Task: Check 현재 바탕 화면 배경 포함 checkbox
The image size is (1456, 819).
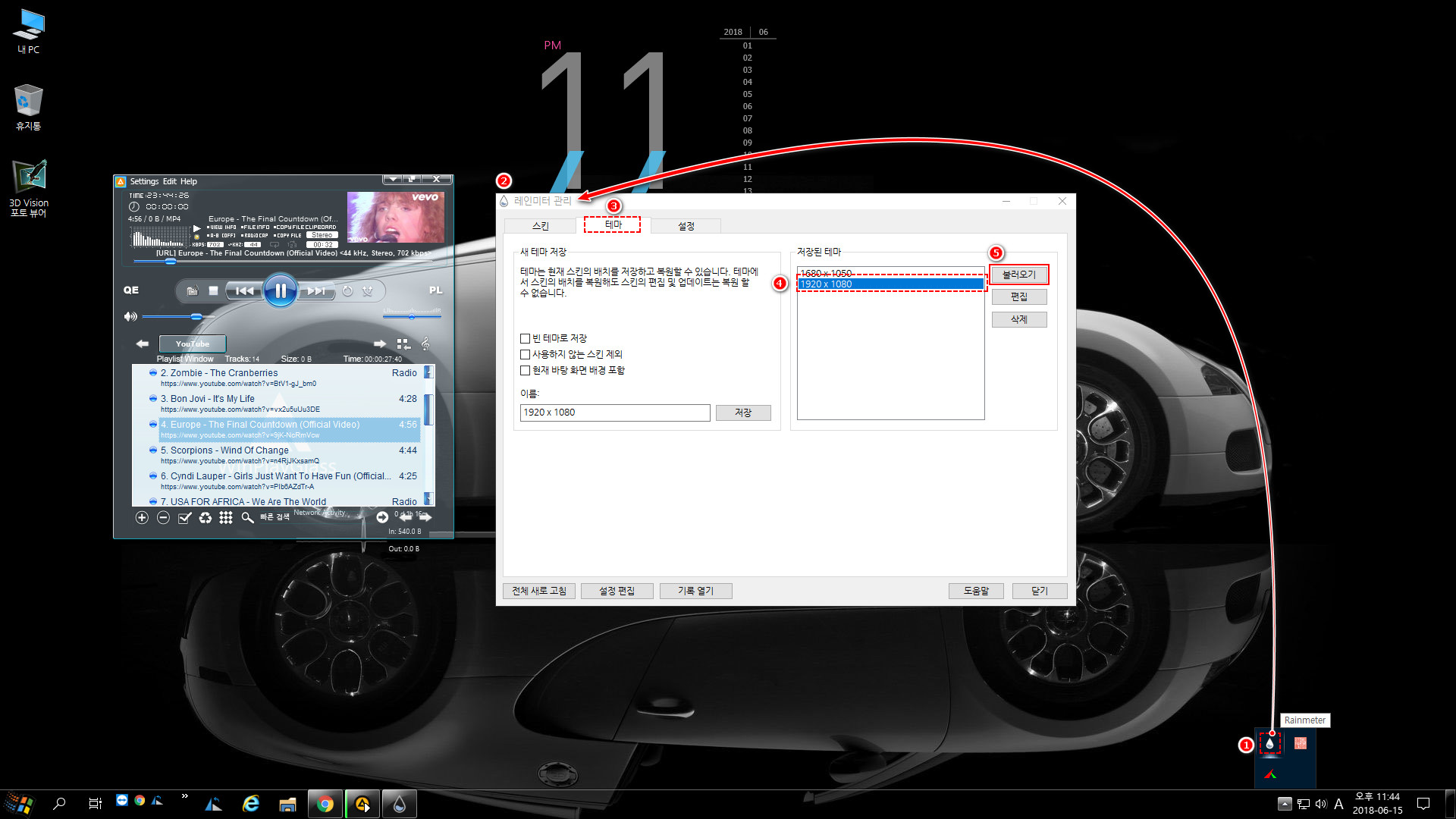Action: click(x=525, y=370)
